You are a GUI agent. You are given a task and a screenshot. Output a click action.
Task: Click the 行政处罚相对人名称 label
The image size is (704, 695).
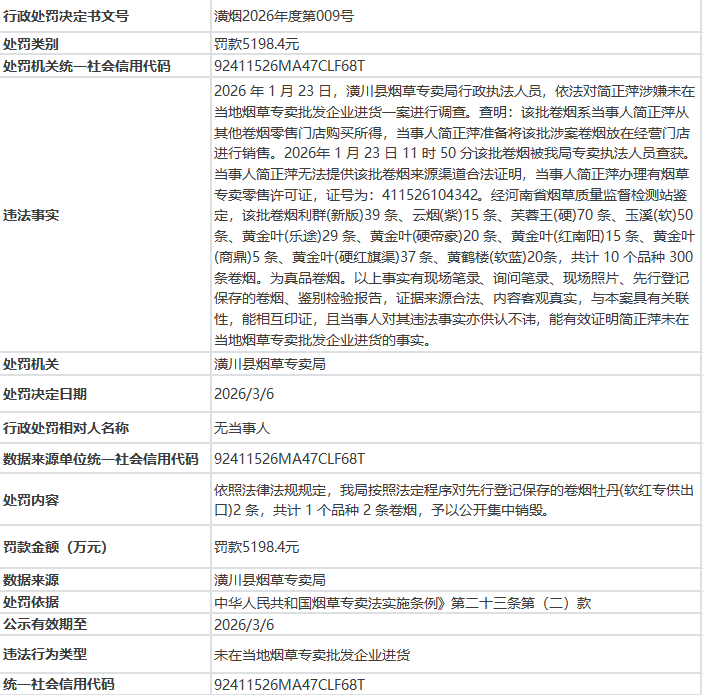[66, 428]
